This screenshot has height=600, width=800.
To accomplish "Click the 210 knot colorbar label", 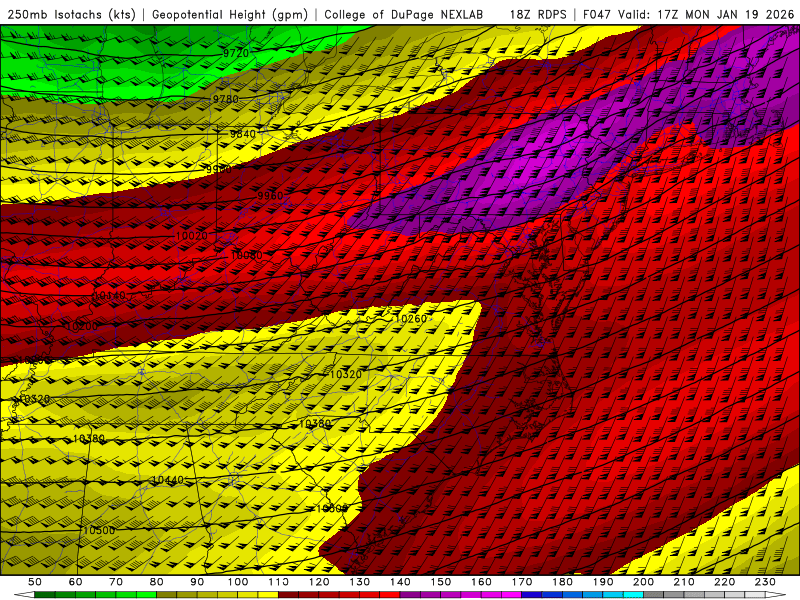I will tap(684, 582).
